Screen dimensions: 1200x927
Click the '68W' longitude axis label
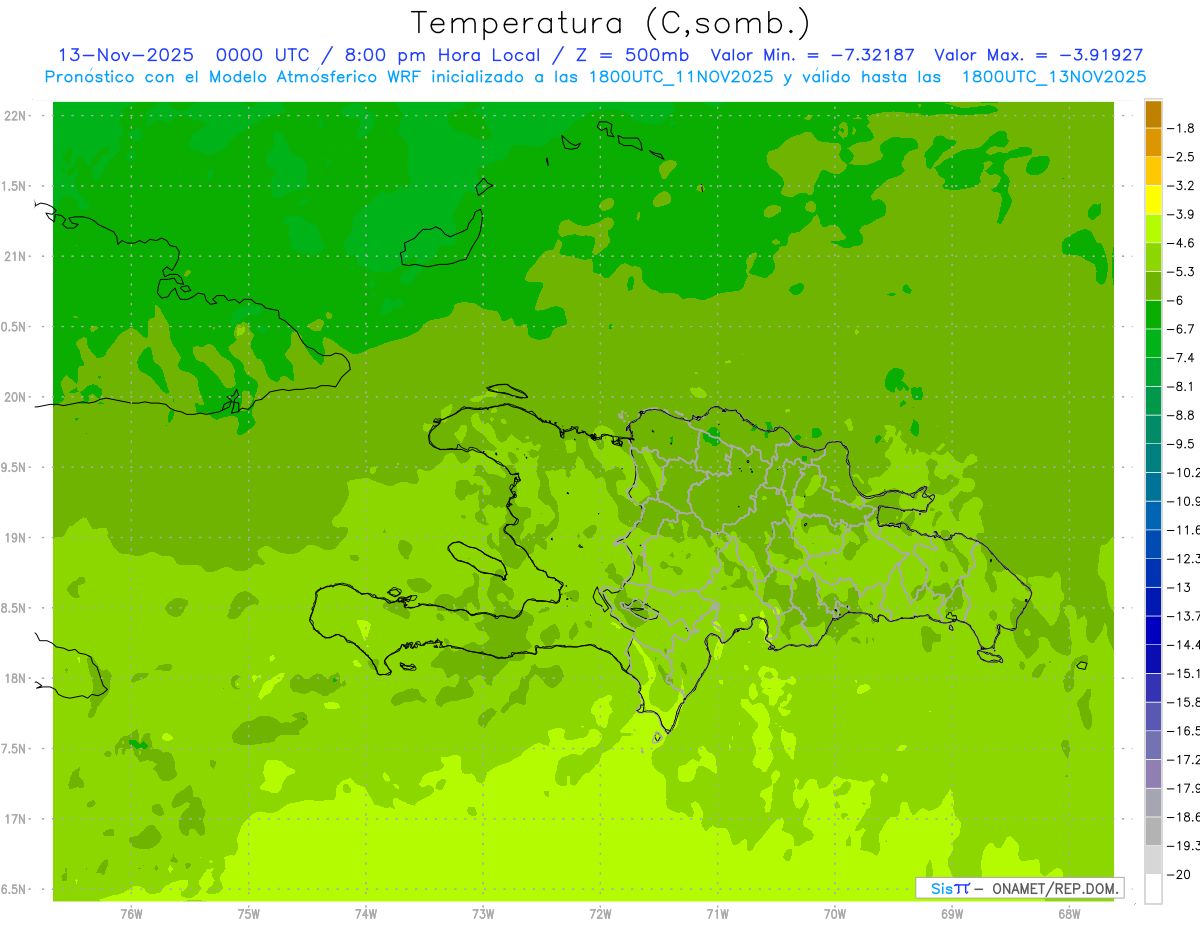point(1069,914)
